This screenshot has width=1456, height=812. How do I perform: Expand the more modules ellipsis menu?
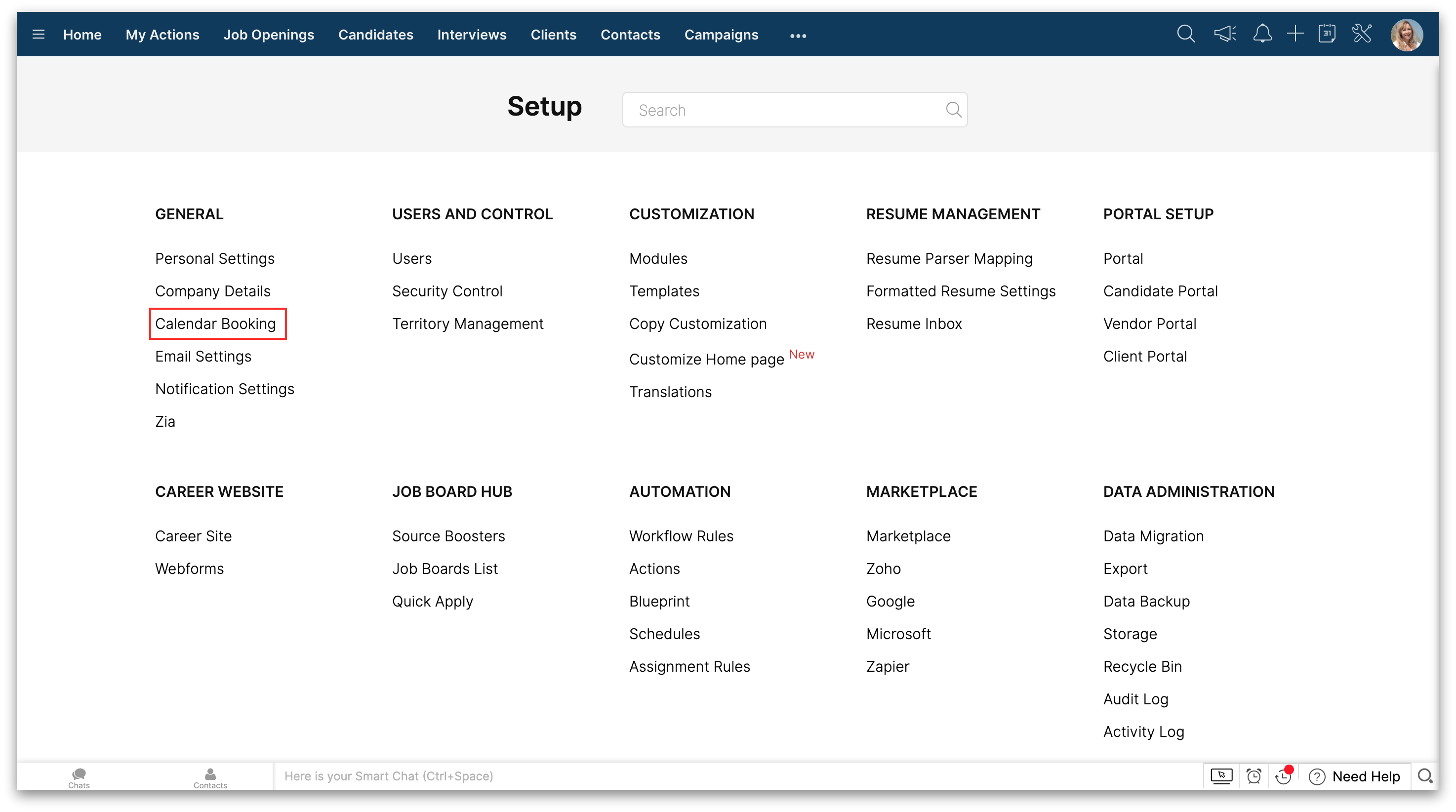click(798, 36)
